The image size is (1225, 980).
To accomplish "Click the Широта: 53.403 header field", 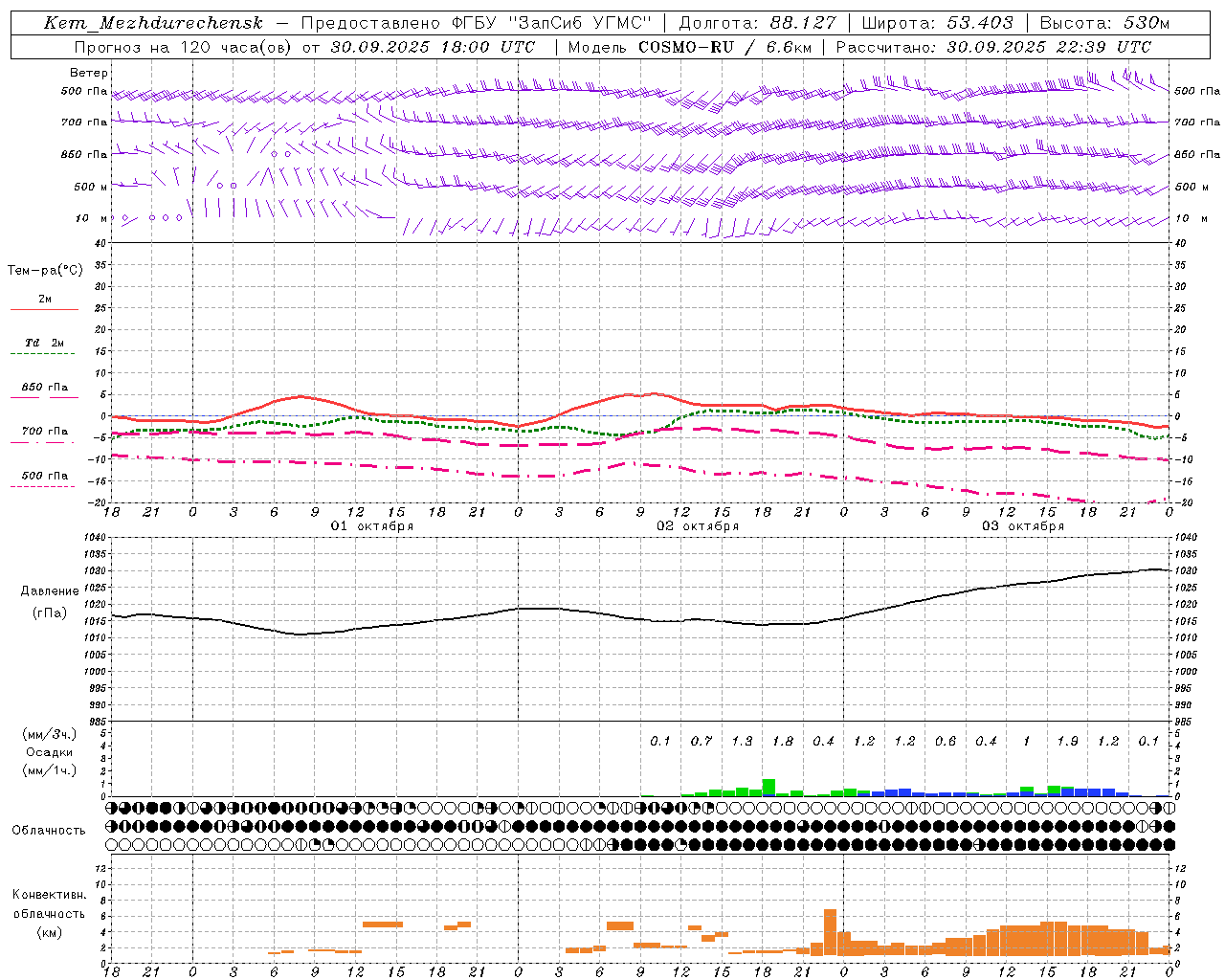I will click(x=937, y=23).
